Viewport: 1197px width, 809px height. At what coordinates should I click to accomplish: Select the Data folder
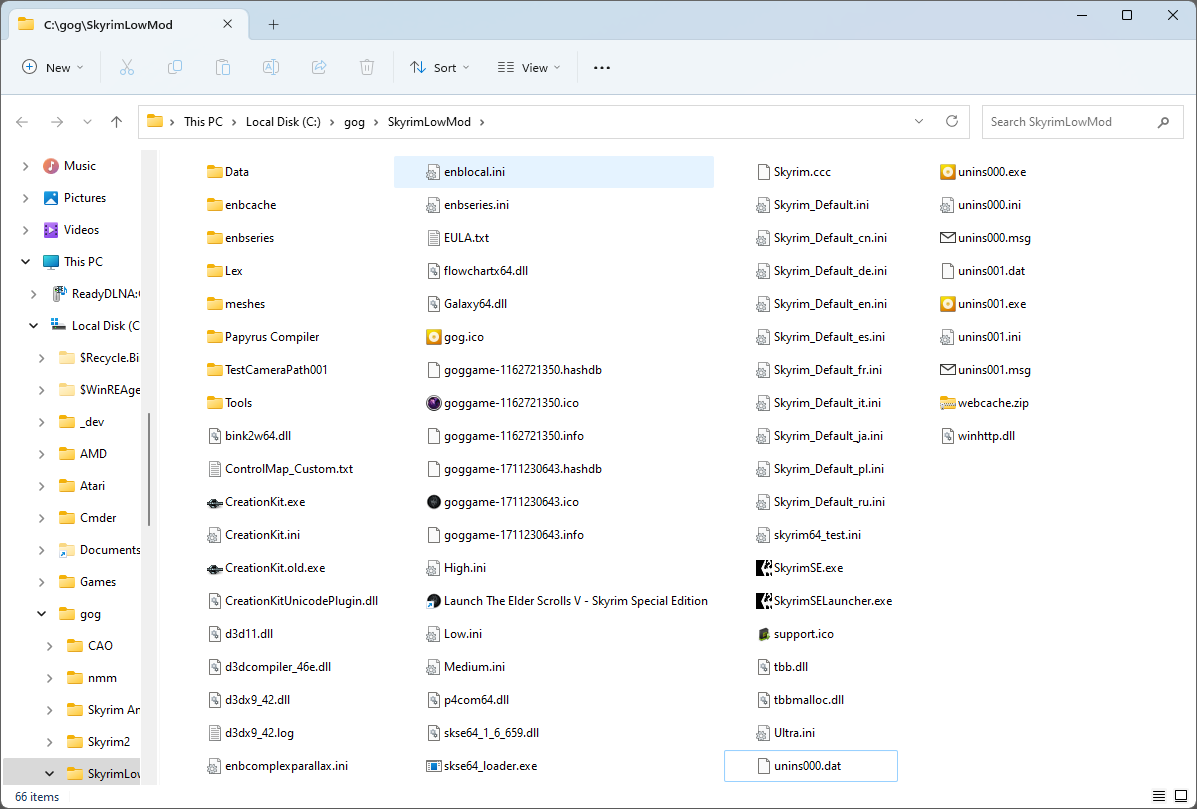click(x=227, y=172)
